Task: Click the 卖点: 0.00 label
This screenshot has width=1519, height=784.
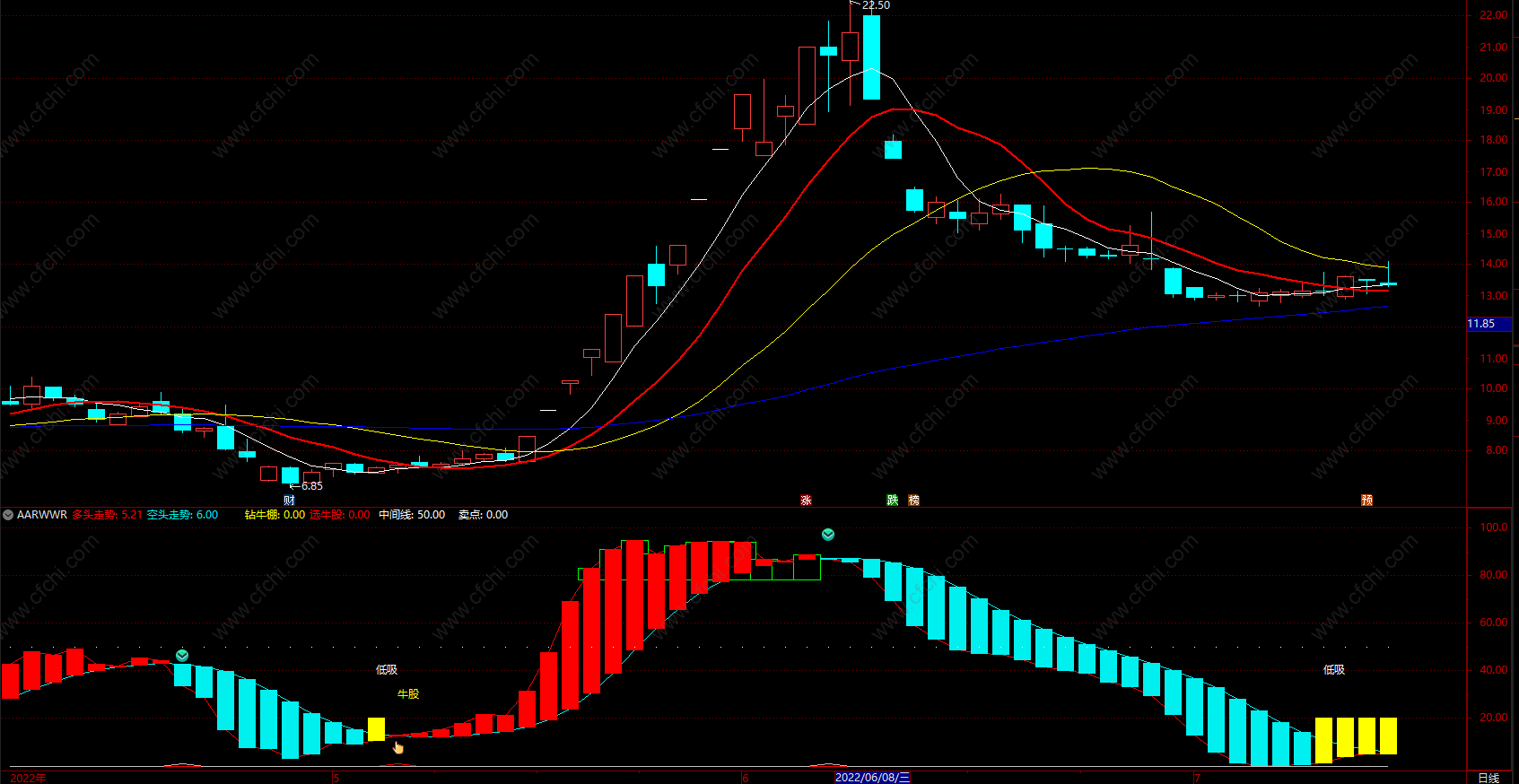Action: click(x=484, y=515)
